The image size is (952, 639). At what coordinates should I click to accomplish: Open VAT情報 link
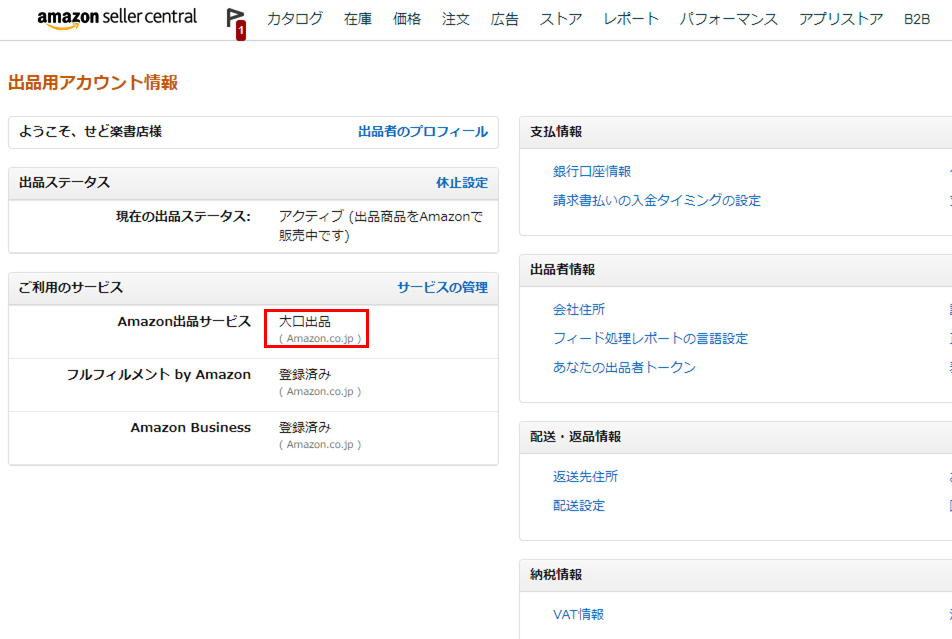(x=578, y=614)
